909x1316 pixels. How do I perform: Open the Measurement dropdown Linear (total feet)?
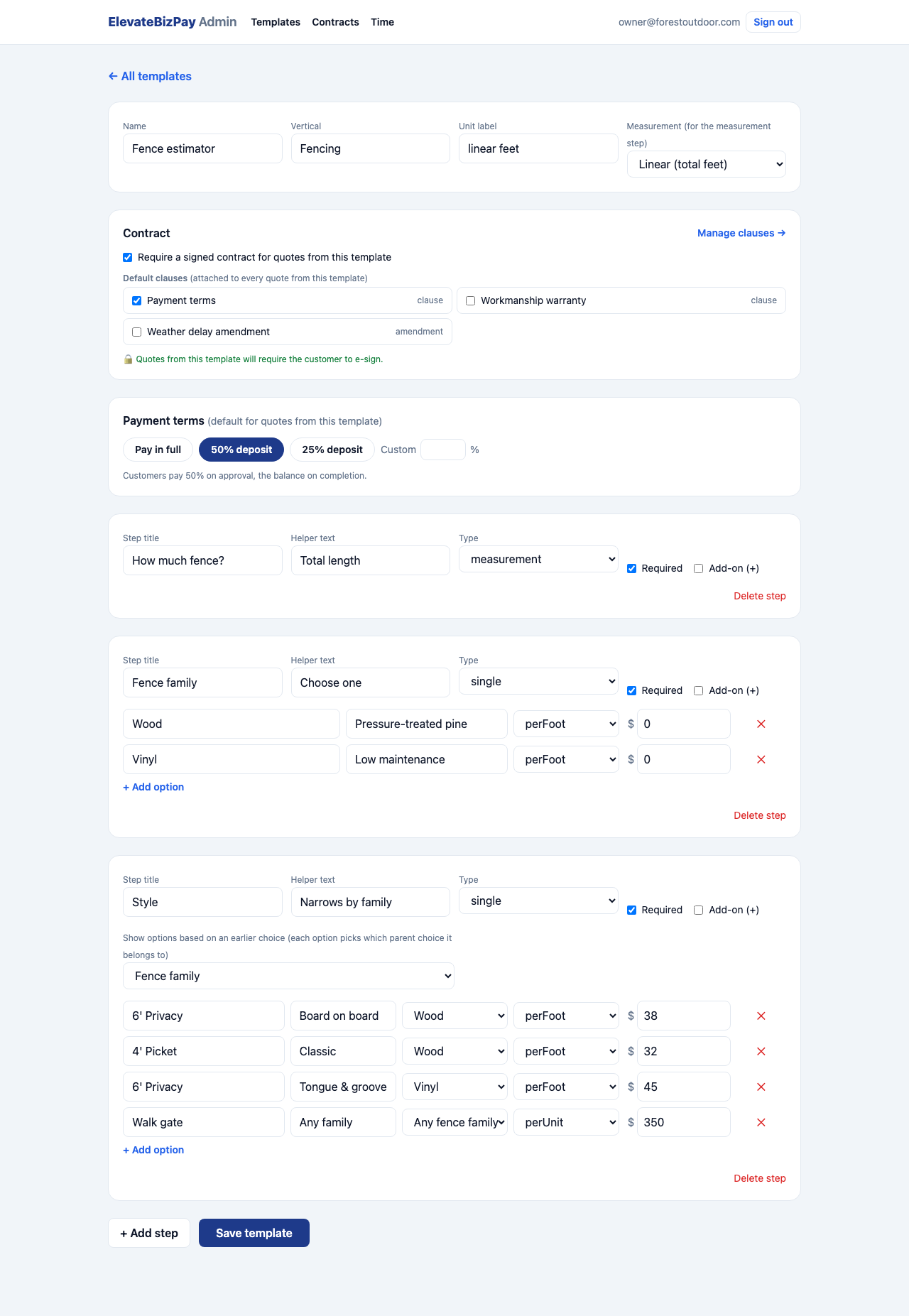tap(706, 164)
